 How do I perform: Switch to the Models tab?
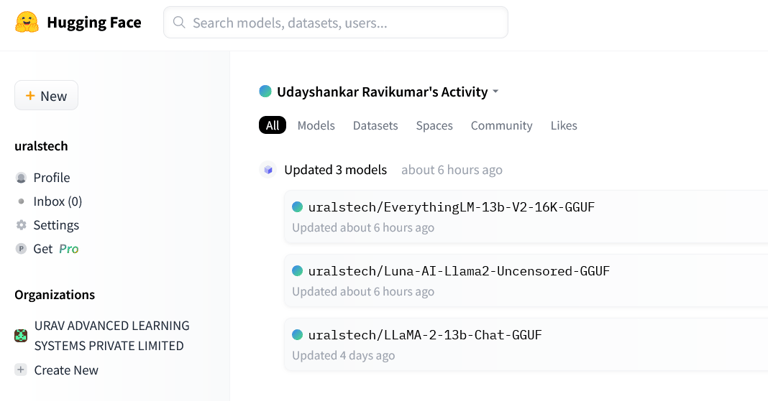316,125
